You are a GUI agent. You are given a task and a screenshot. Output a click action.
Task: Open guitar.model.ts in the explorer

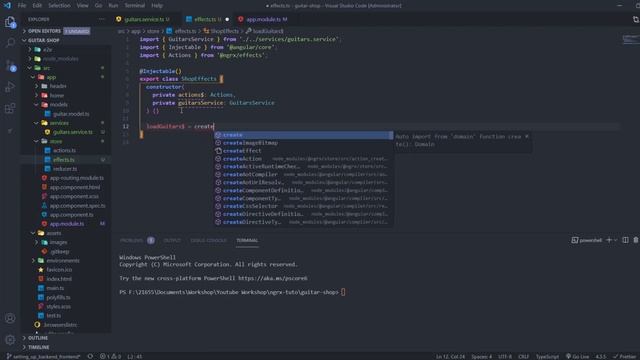tap(71, 114)
